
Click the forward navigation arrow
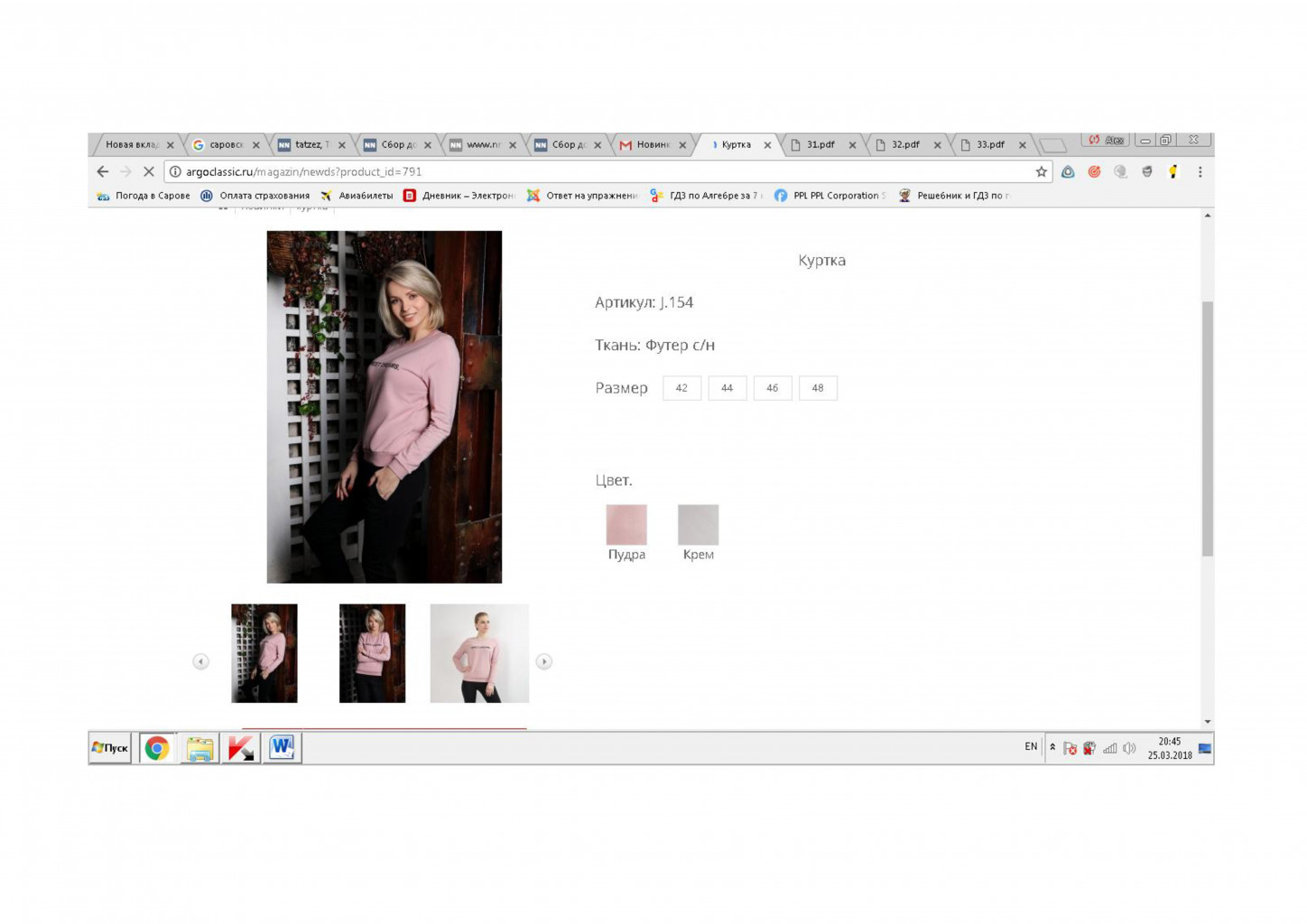pos(125,171)
